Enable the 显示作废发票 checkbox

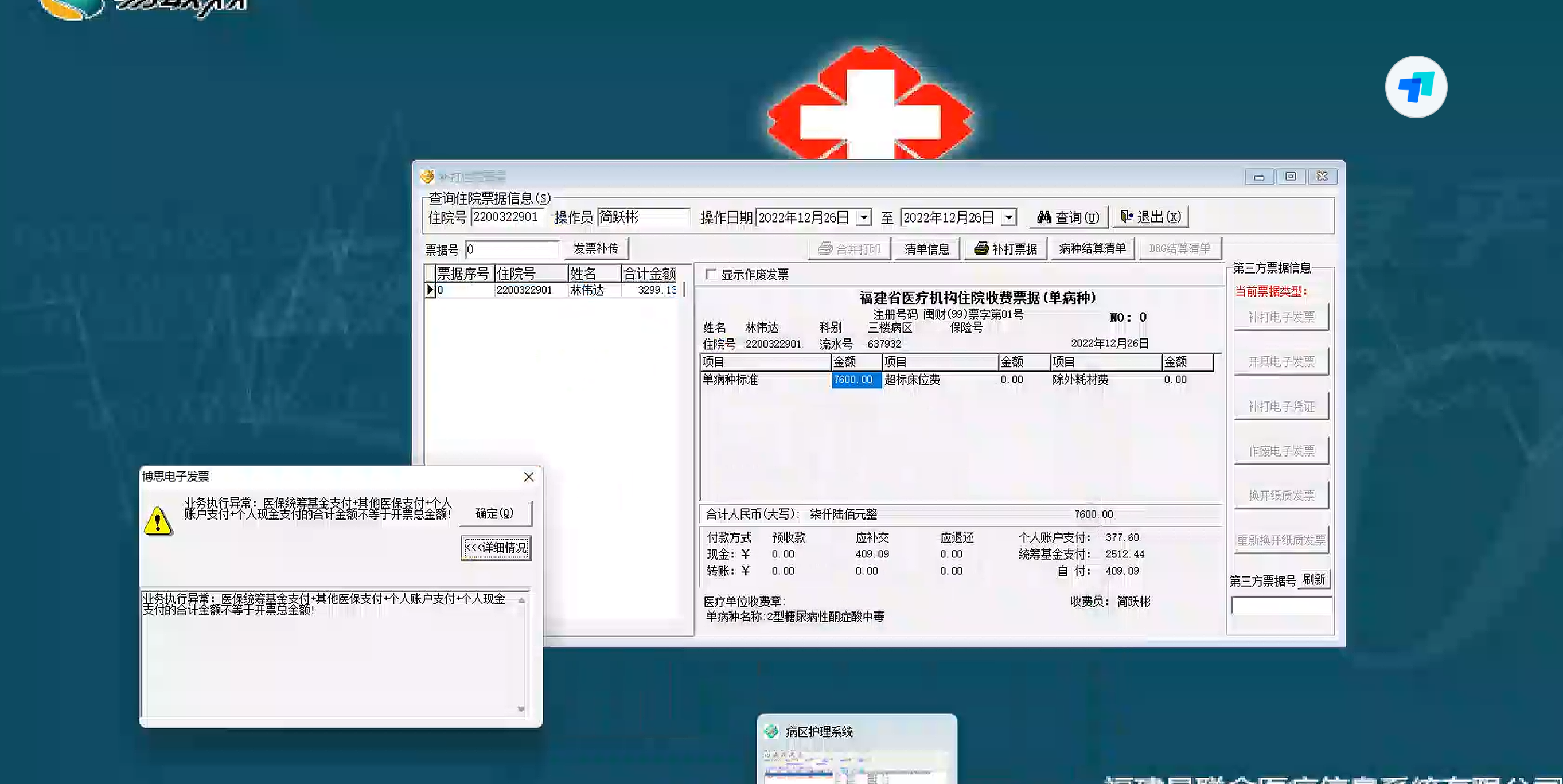tap(711, 274)
